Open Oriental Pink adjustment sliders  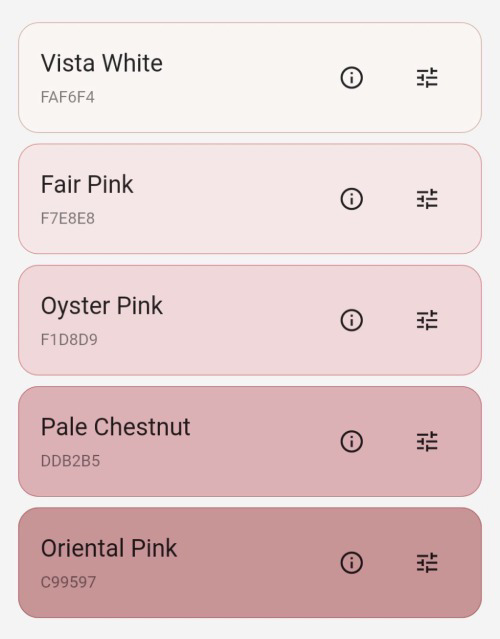pyautogui.click(x=427, y=563)
